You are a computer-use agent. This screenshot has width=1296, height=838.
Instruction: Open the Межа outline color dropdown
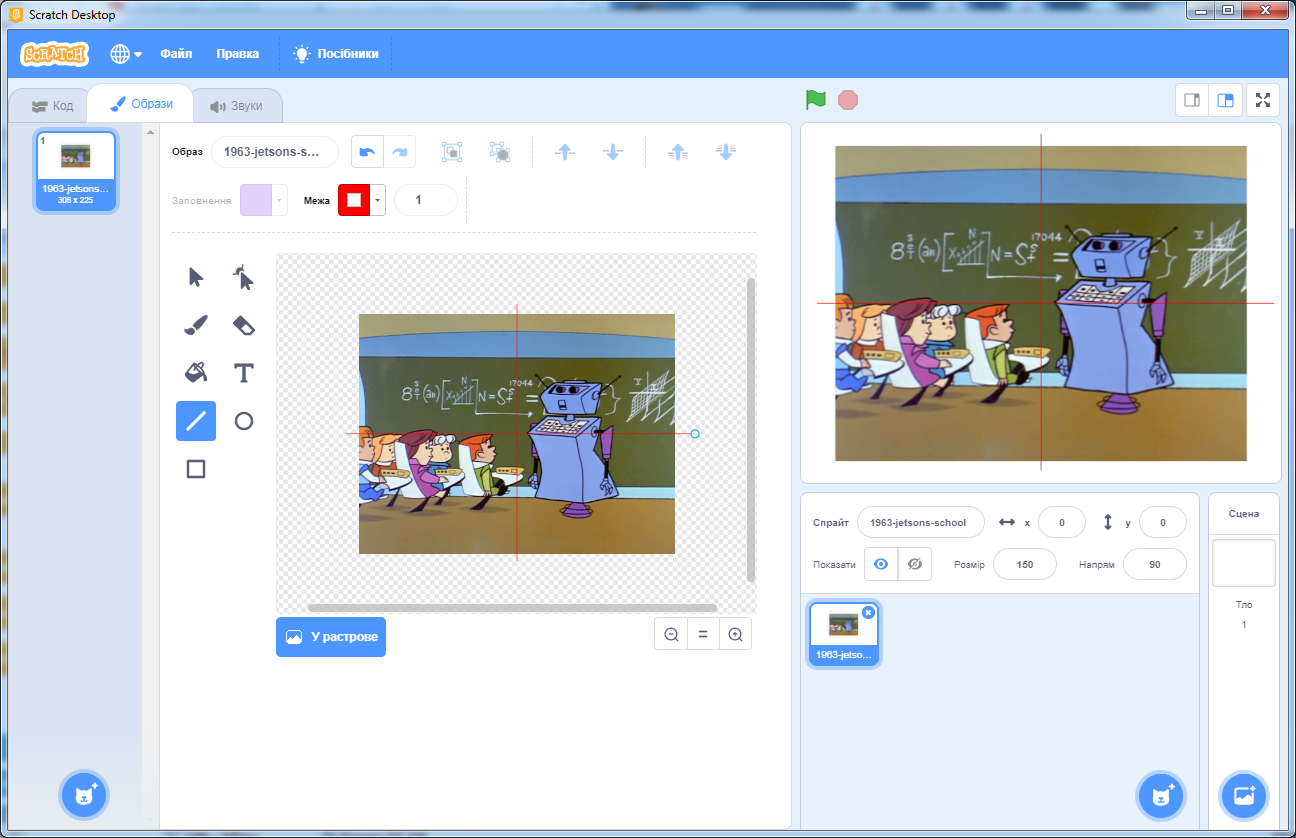click(x=378, y=200)
